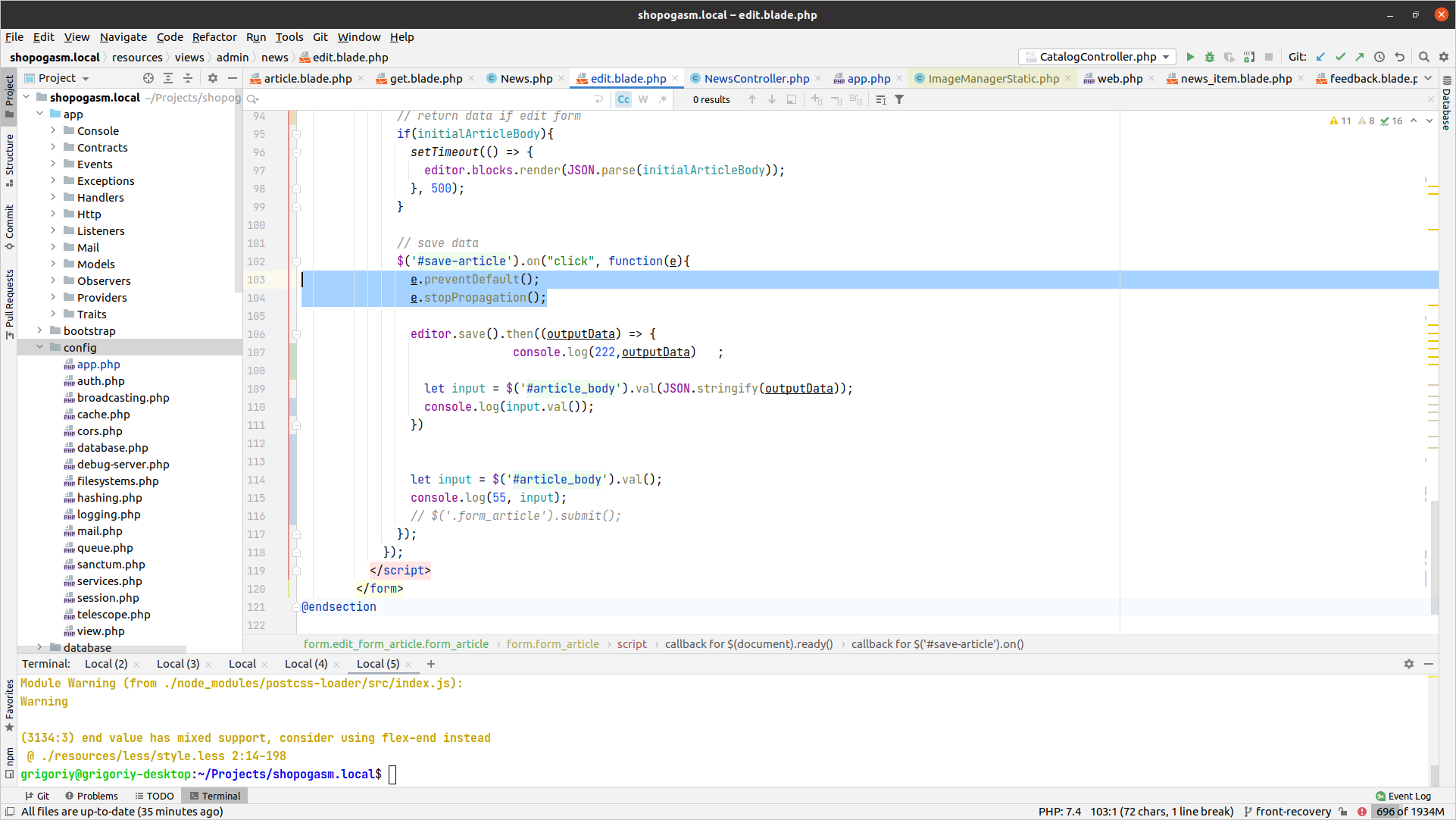The height and width of the screenshot is (820, 1456).
Task: Click the memory indicator 696 of 1934M
Action: (1411, 812)
